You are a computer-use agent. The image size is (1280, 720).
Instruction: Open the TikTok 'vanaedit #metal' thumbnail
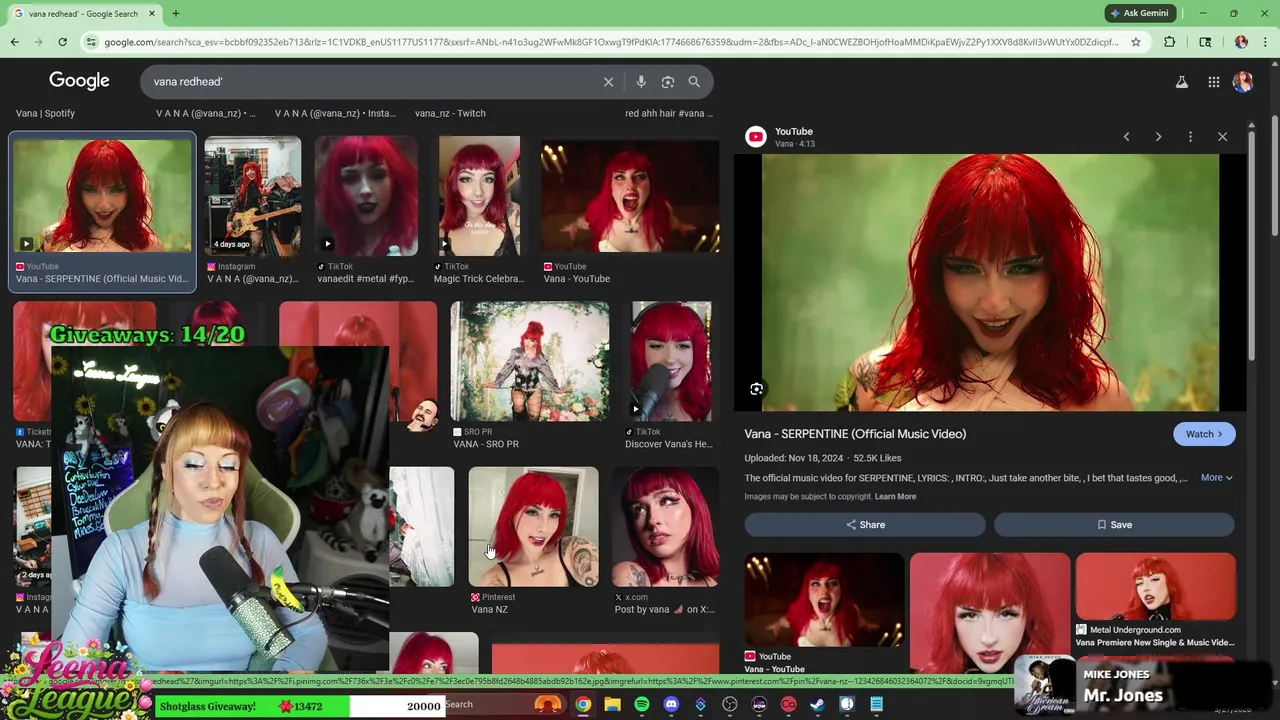(366, 195)
